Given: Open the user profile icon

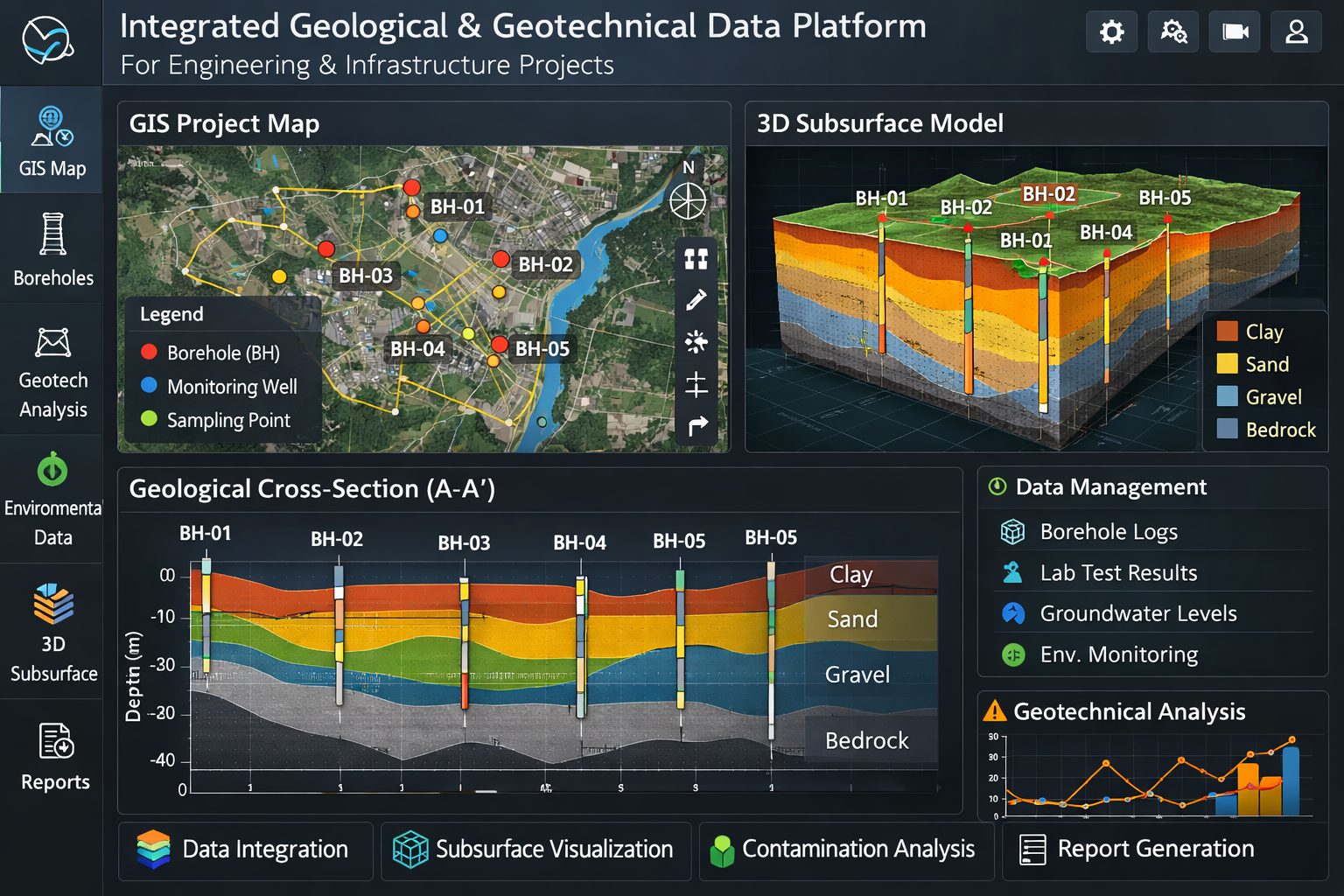Looking at the screenshot, I should (x=1295, y=31).
